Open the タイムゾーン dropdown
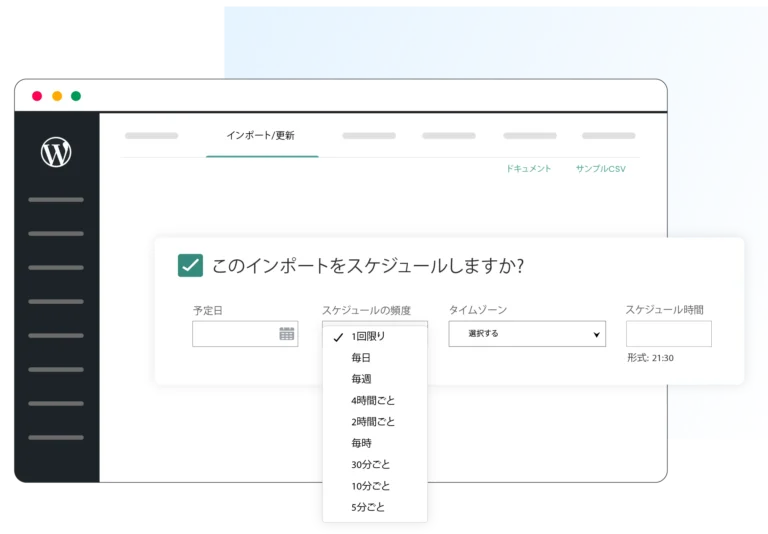 click(527, 334)
